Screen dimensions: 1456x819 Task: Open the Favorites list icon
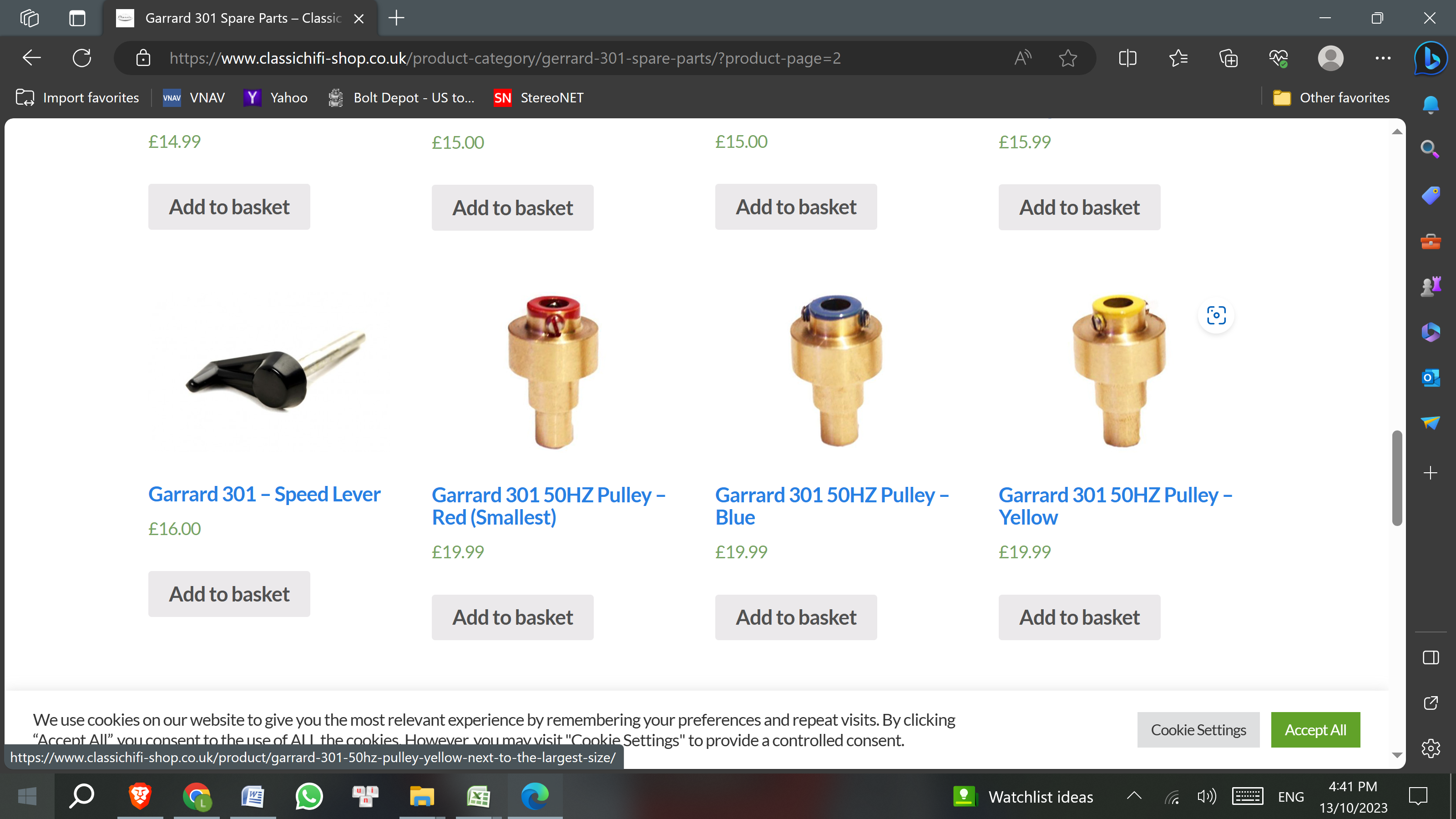(x=1178, y=58)
